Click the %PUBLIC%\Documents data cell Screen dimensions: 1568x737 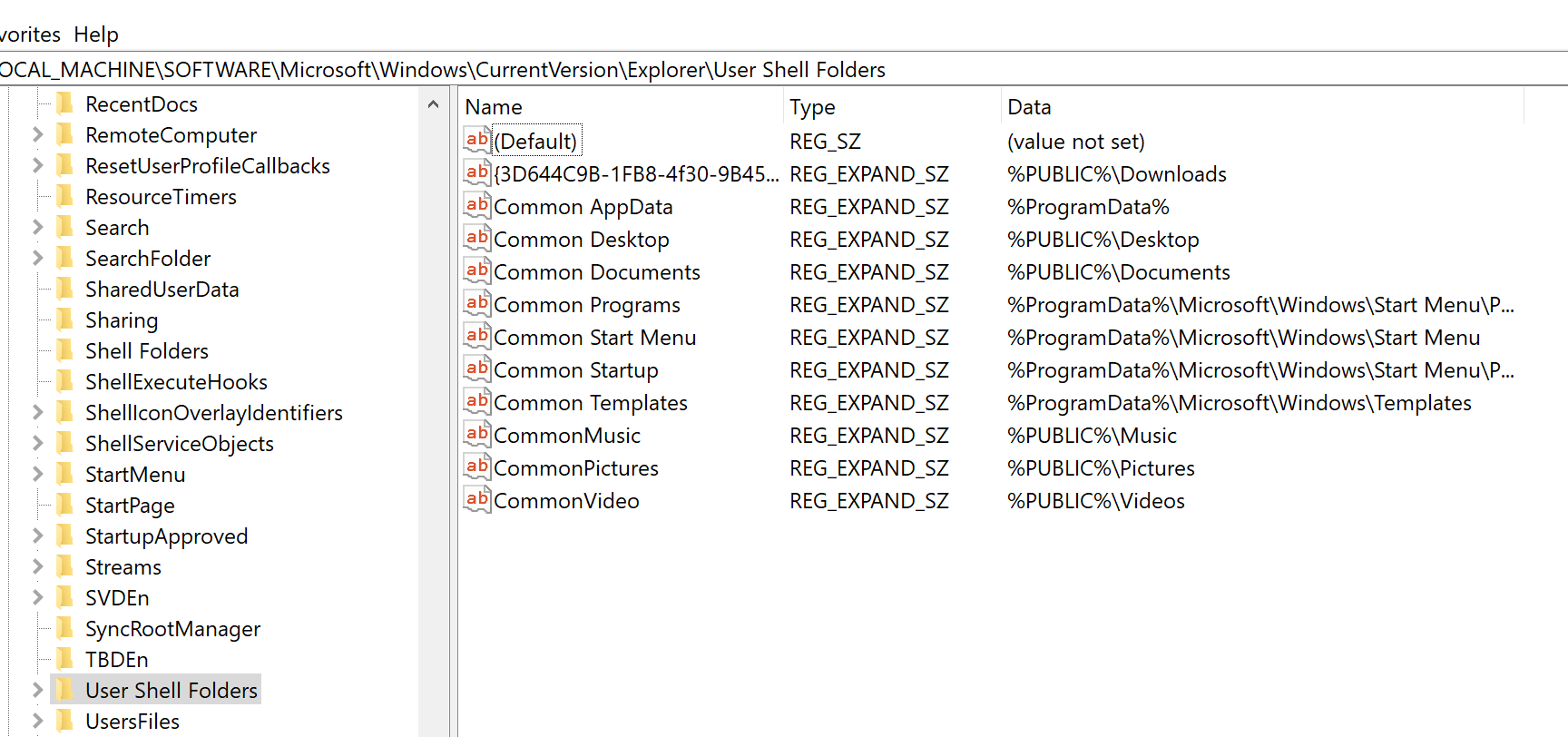point(1119,272)
